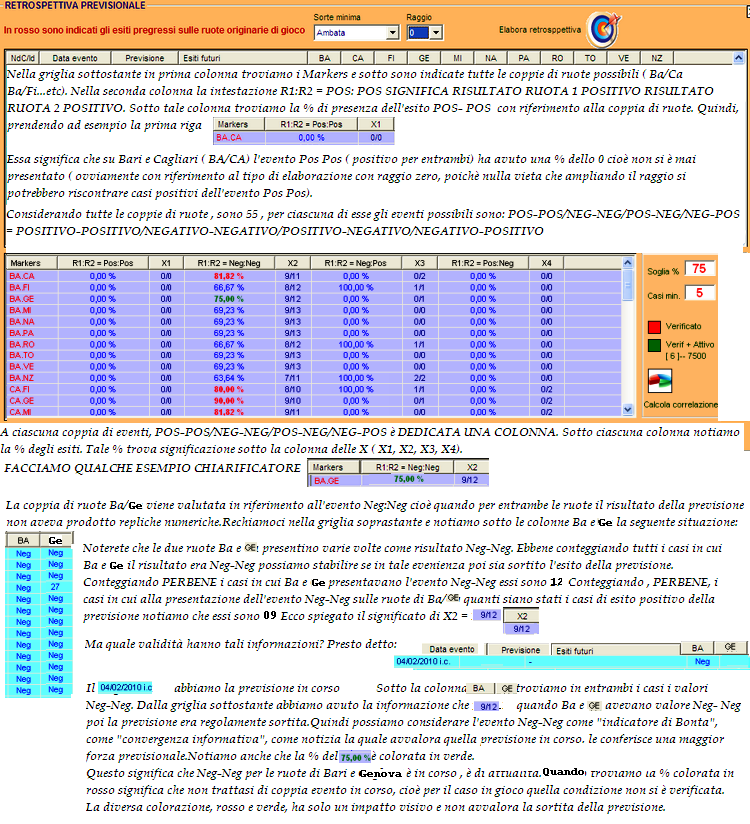The width and height of the screenshot is (750, 824).
Task: Click the R1:R2 = Pos:Neg column header
Action: pos(482,263)
